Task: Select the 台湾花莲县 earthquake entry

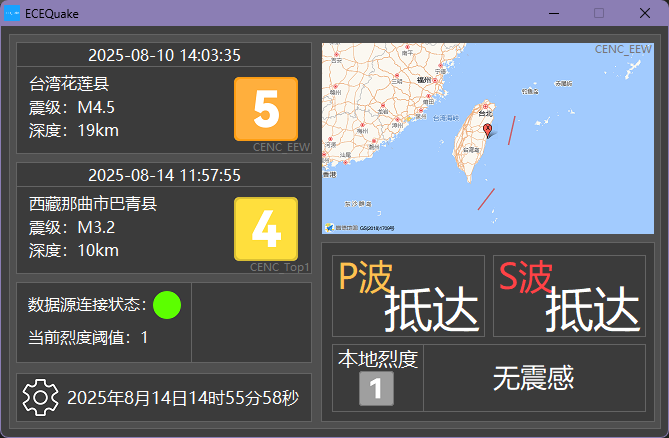Action: tap(70, 86)
